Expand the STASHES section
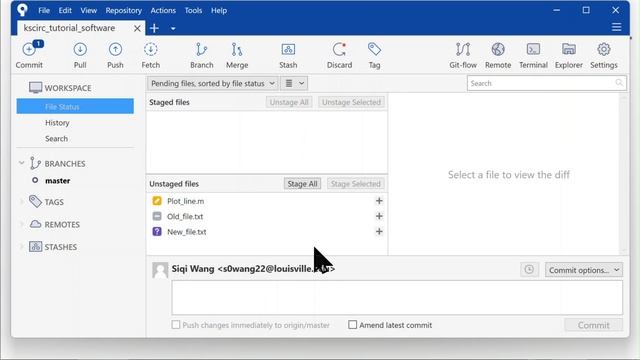 (x=22, y=247)
